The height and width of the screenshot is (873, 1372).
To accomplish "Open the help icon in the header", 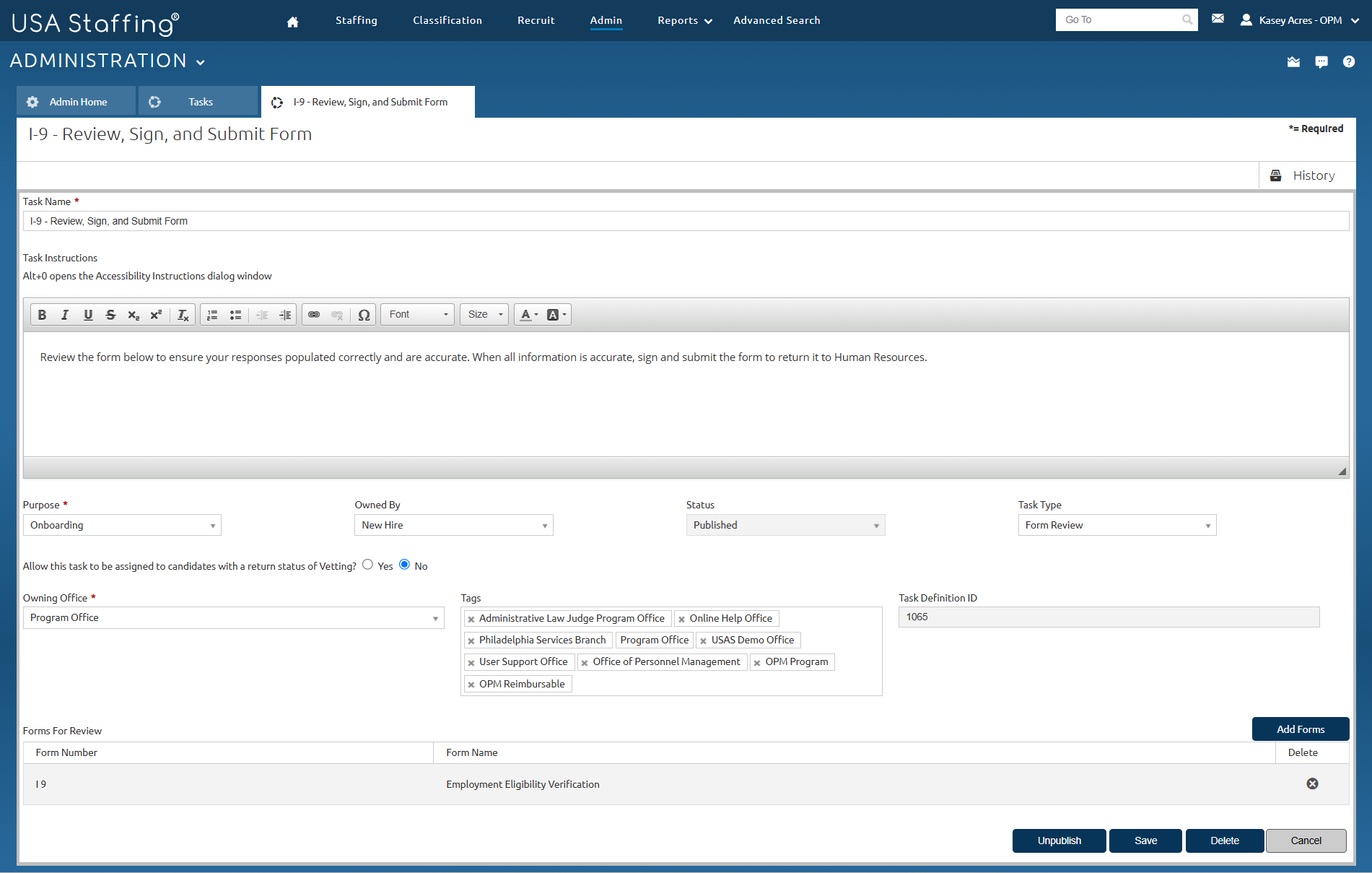I will pyautogui.click(x=1349, y=61).
